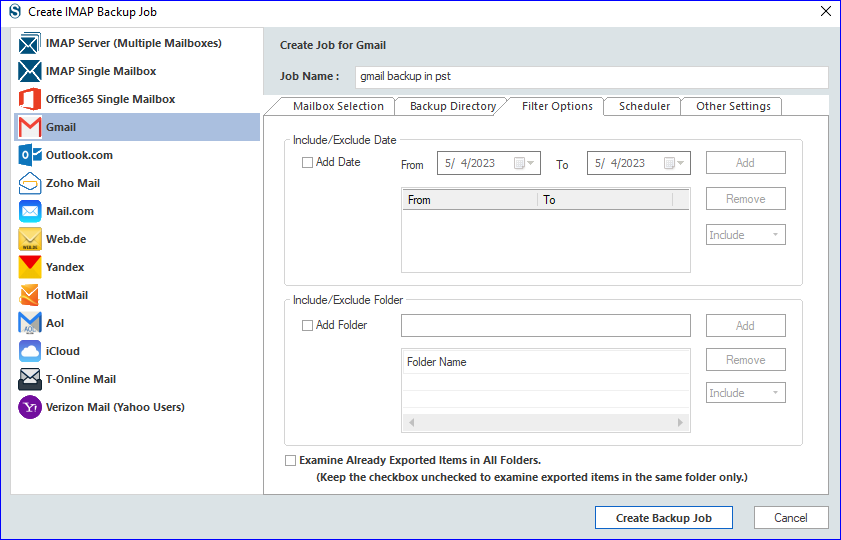The image size is (841, 540).
Task: Open the From date calendar picker
Action: [x=524, y=163]
